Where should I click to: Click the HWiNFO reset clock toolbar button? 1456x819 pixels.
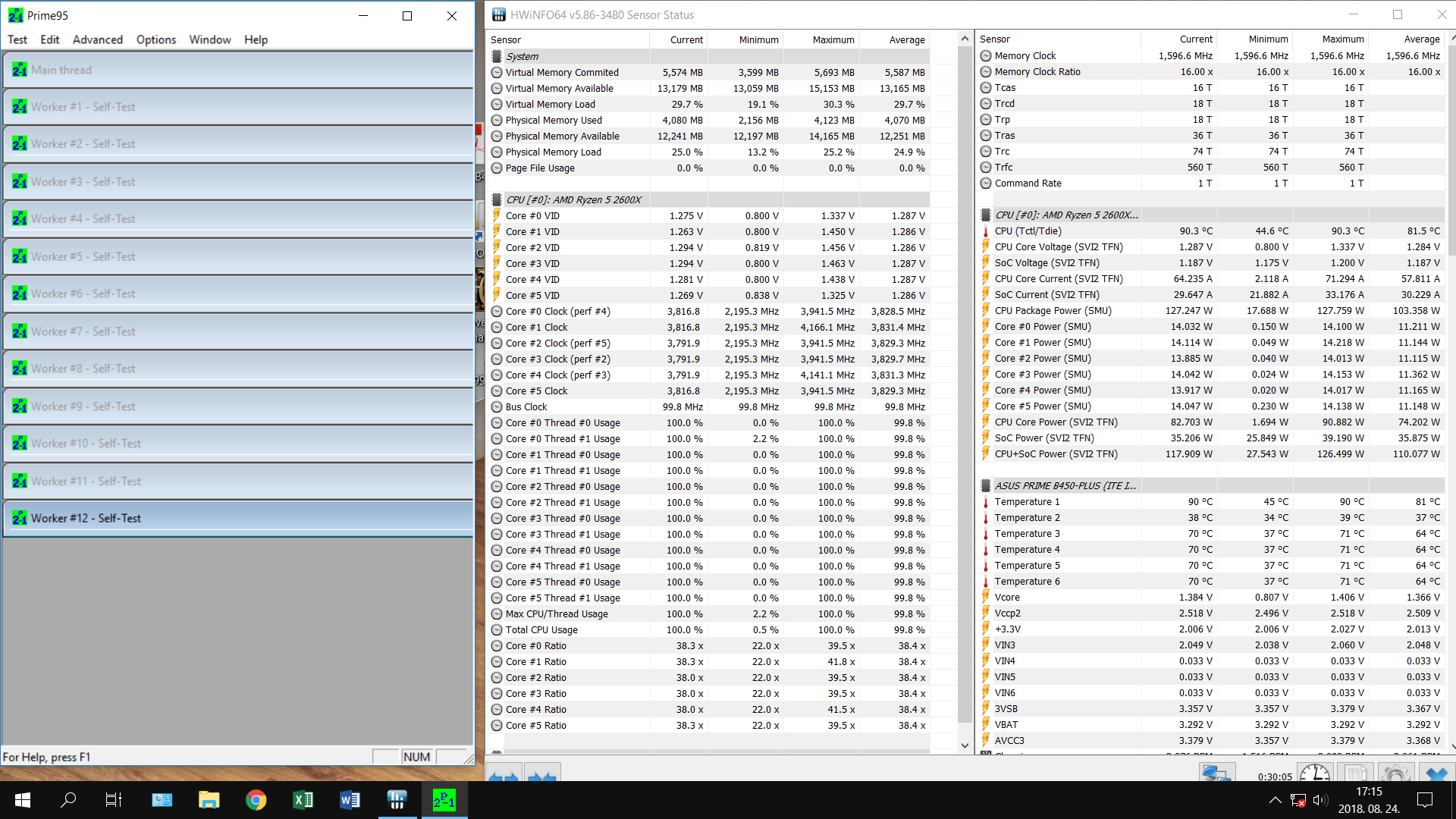pos(1315,773)
